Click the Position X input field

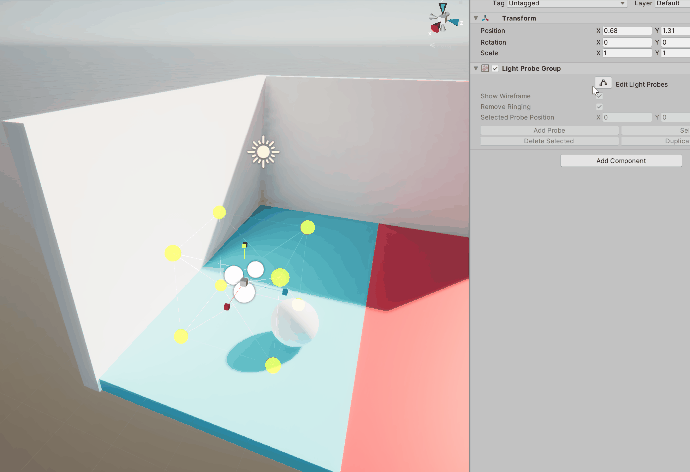pos(627,31)
